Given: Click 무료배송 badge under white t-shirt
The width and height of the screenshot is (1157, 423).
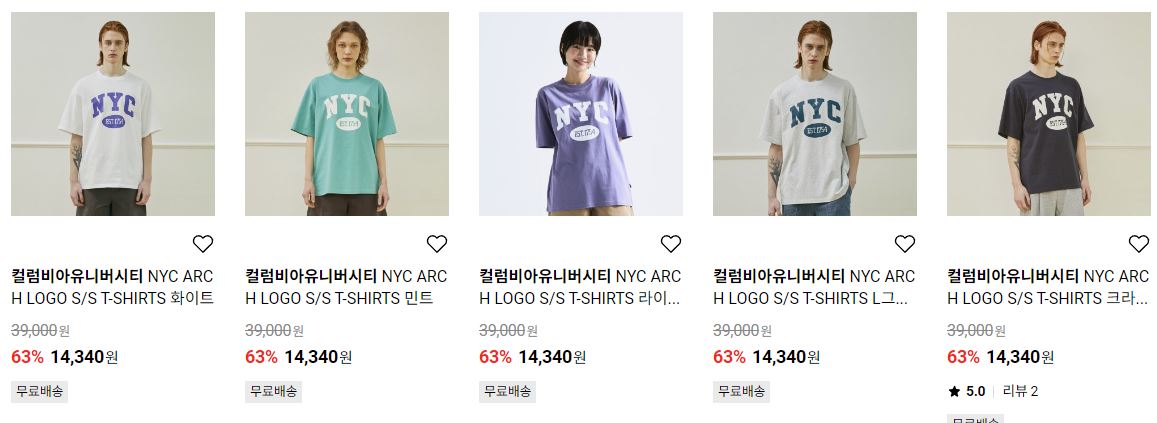Looking at the screenshot, I should click(40, 391).
